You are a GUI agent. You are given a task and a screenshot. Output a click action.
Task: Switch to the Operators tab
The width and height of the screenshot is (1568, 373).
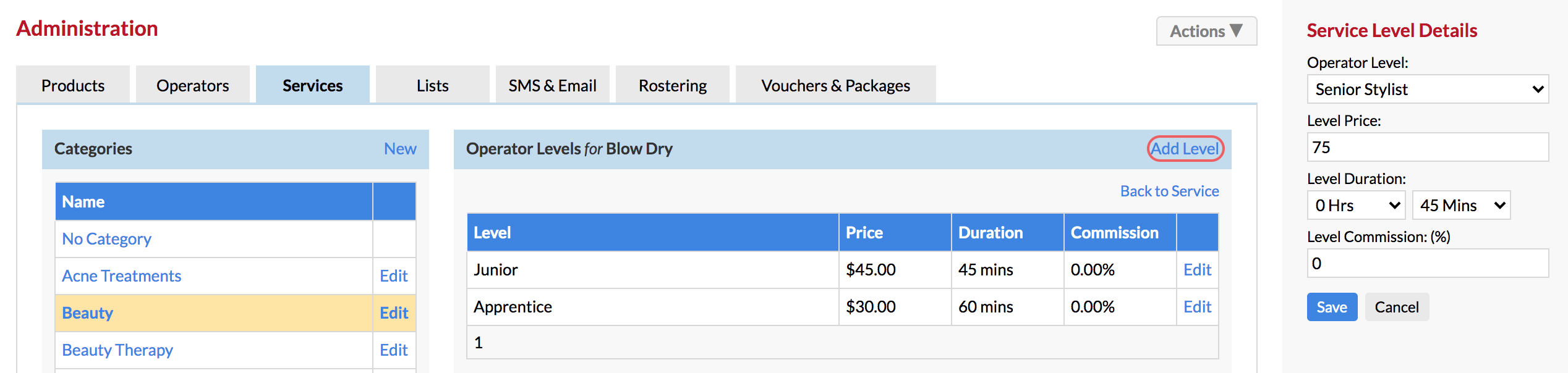click(193, 85)
